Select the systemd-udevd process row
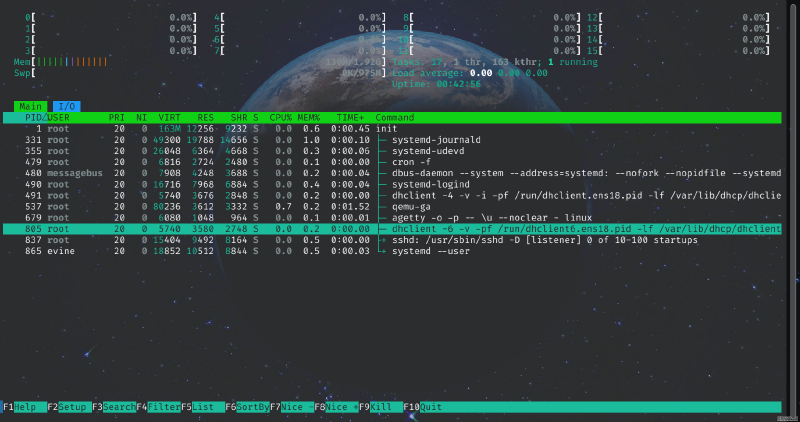This screenshot has height=422, width=800. tap(392, 151)
